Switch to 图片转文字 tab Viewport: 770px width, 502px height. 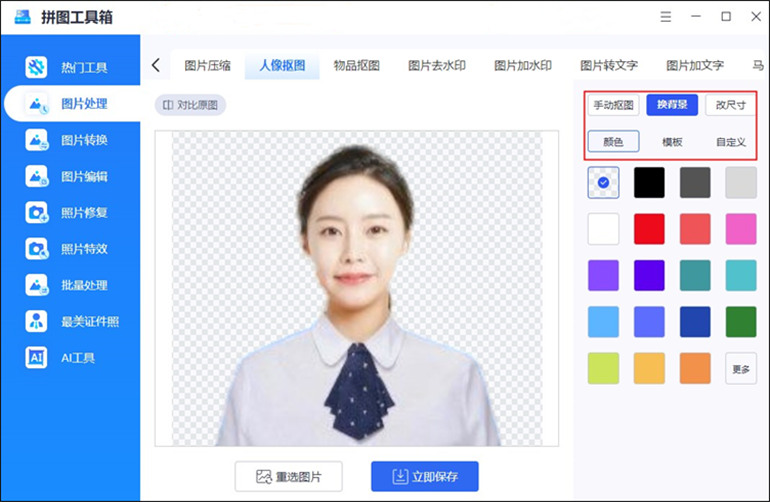point(609,65)
